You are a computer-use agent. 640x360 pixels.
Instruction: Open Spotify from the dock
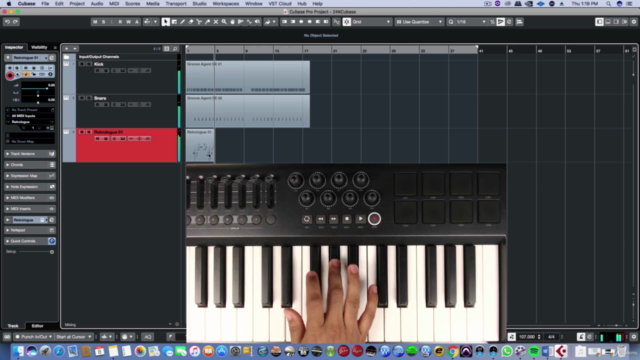[534, 351]
